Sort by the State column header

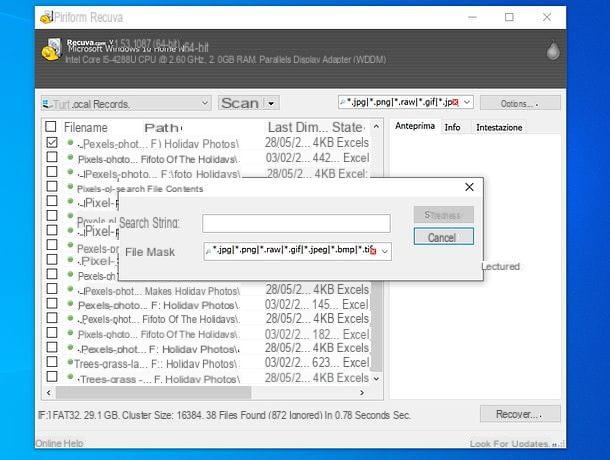[x=348, y=127]
